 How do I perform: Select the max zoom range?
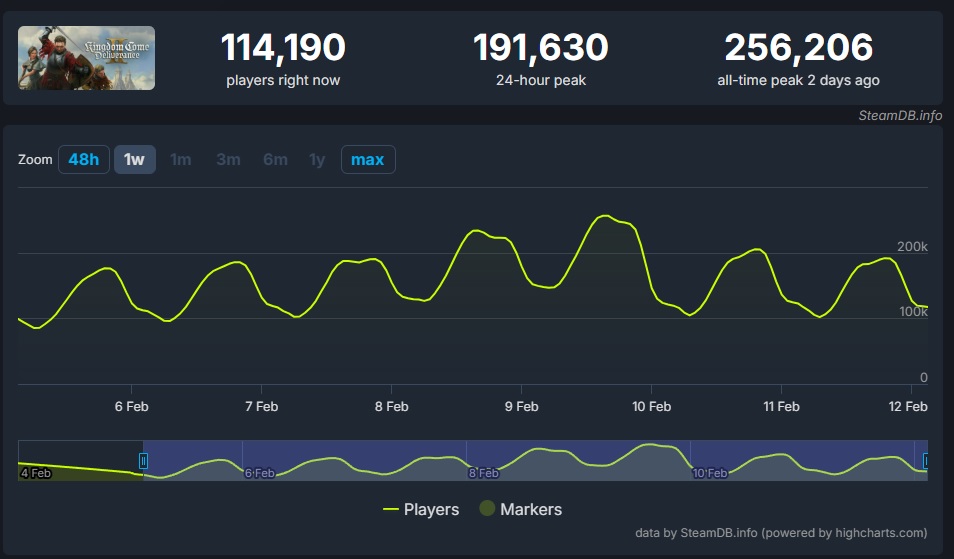click(x=368, y=159)
